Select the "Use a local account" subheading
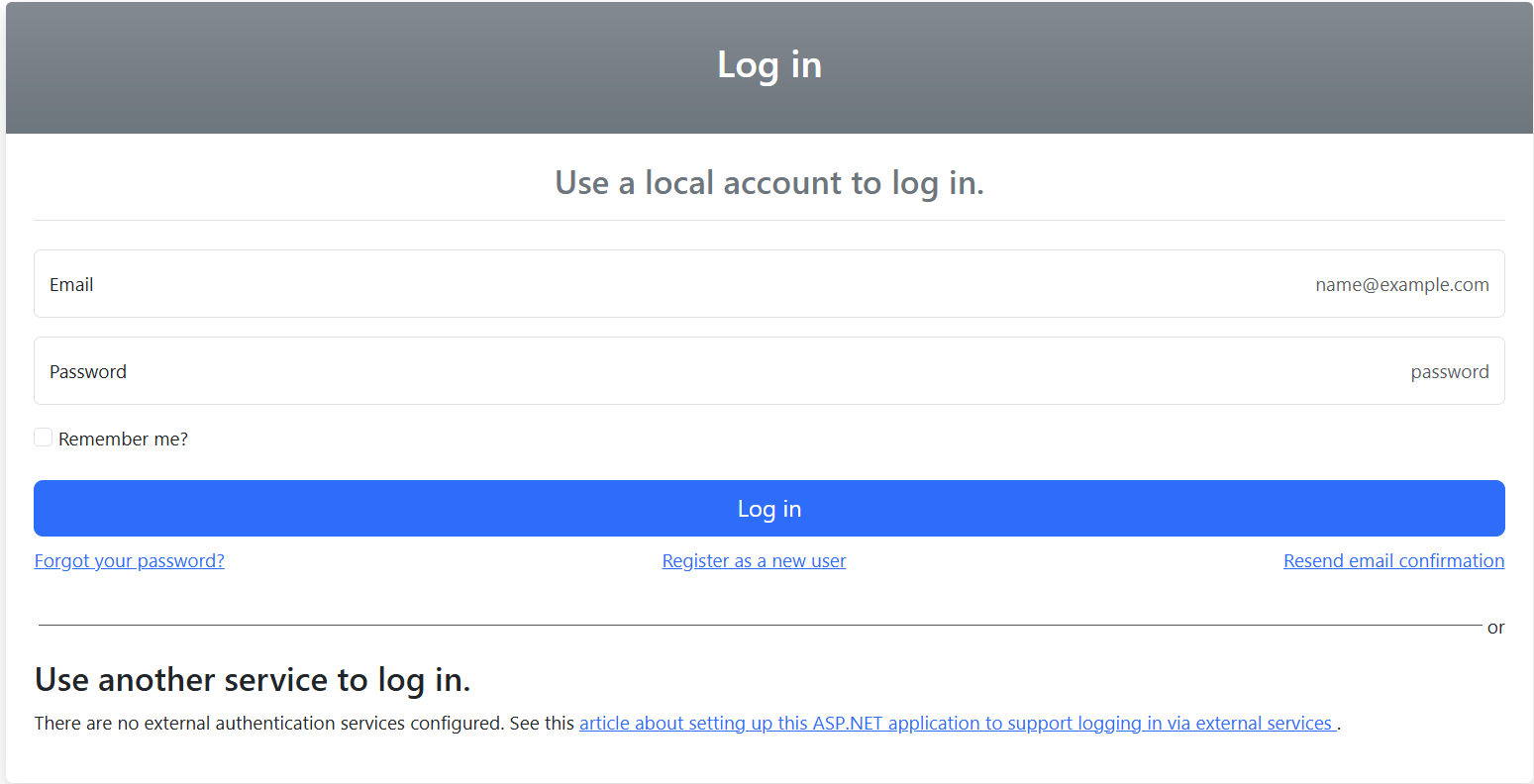1534x784 pixels. (769, 183)
